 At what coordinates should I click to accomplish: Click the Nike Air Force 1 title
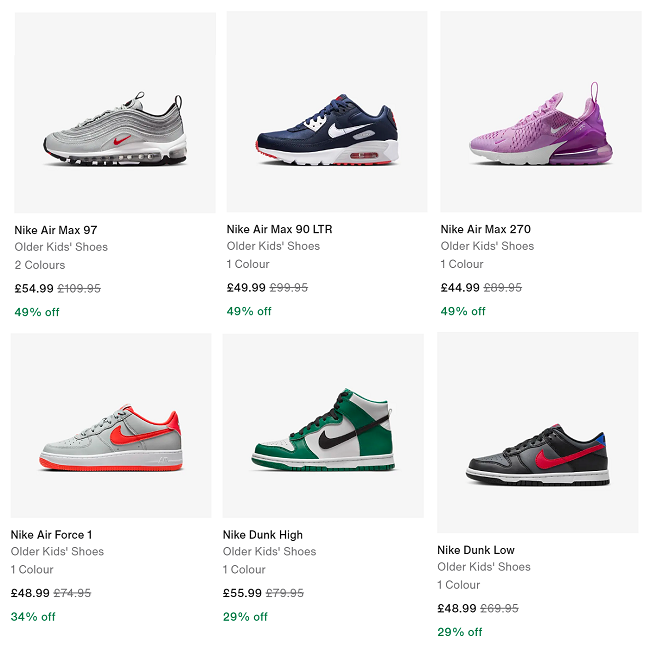pyautogui.click(x=51, y=535)
